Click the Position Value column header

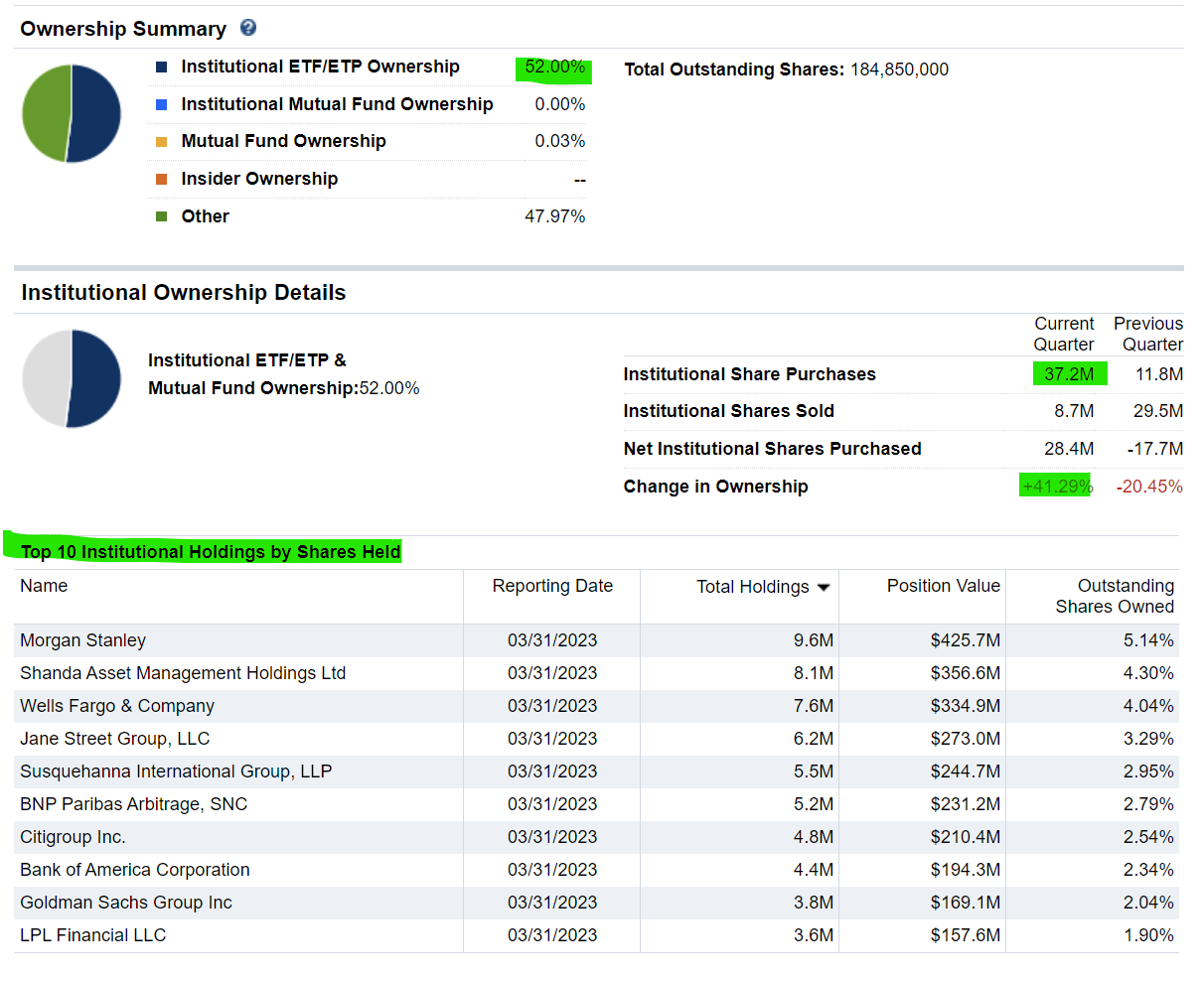pyautogui.click(x=943, y=586)
